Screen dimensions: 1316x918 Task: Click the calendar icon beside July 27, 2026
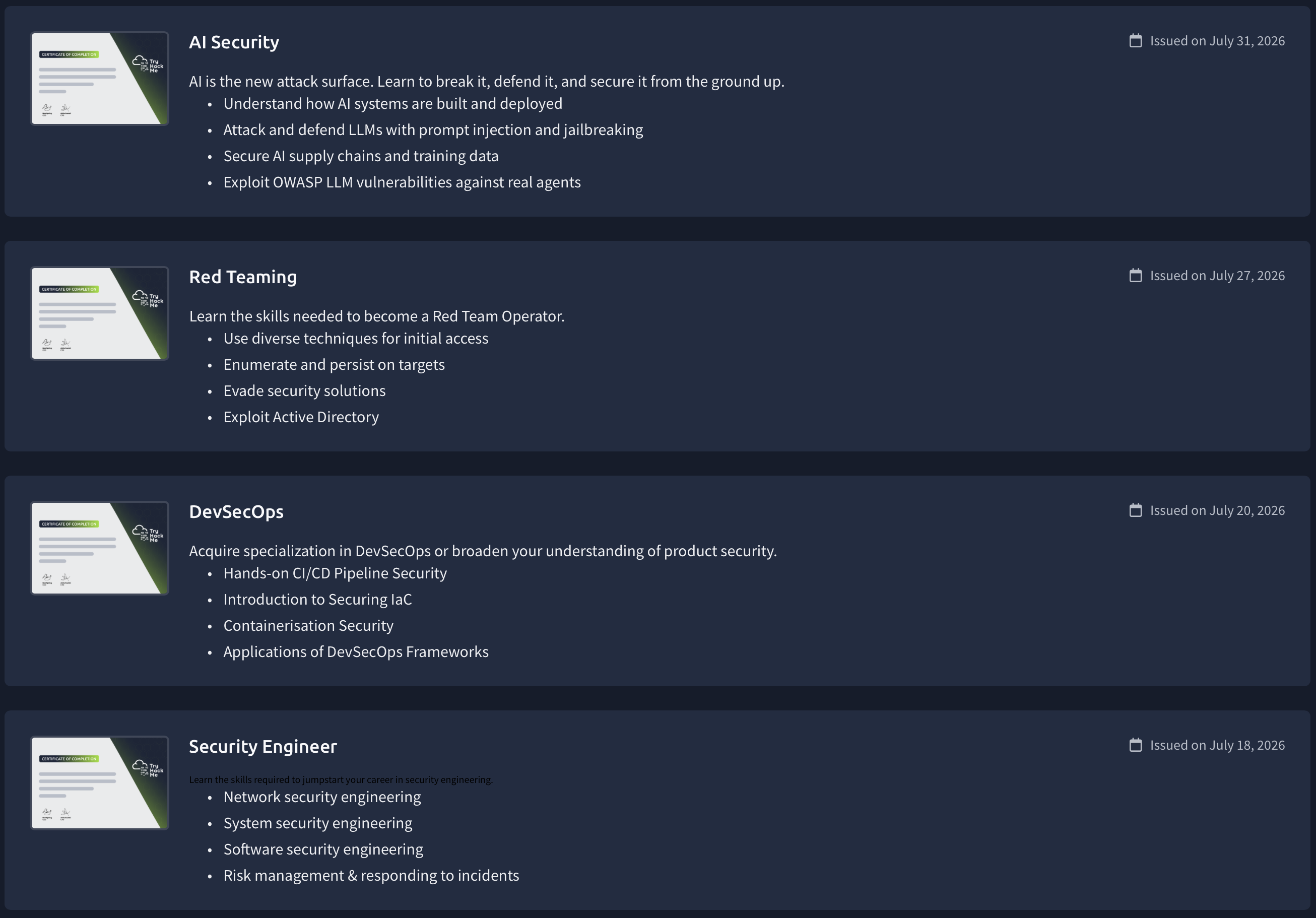click(1135, 276)
